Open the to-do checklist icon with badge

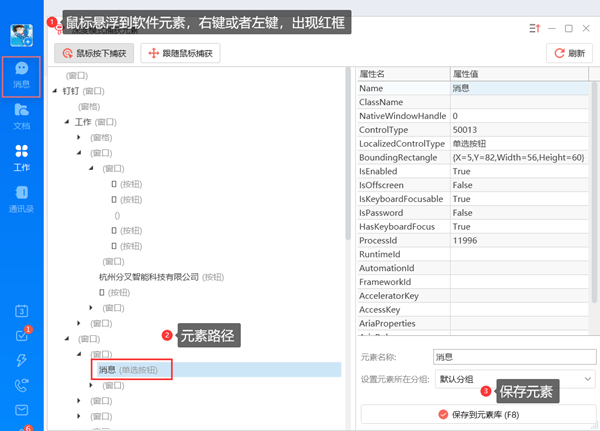pyautogui.click(x=22, y=335)
